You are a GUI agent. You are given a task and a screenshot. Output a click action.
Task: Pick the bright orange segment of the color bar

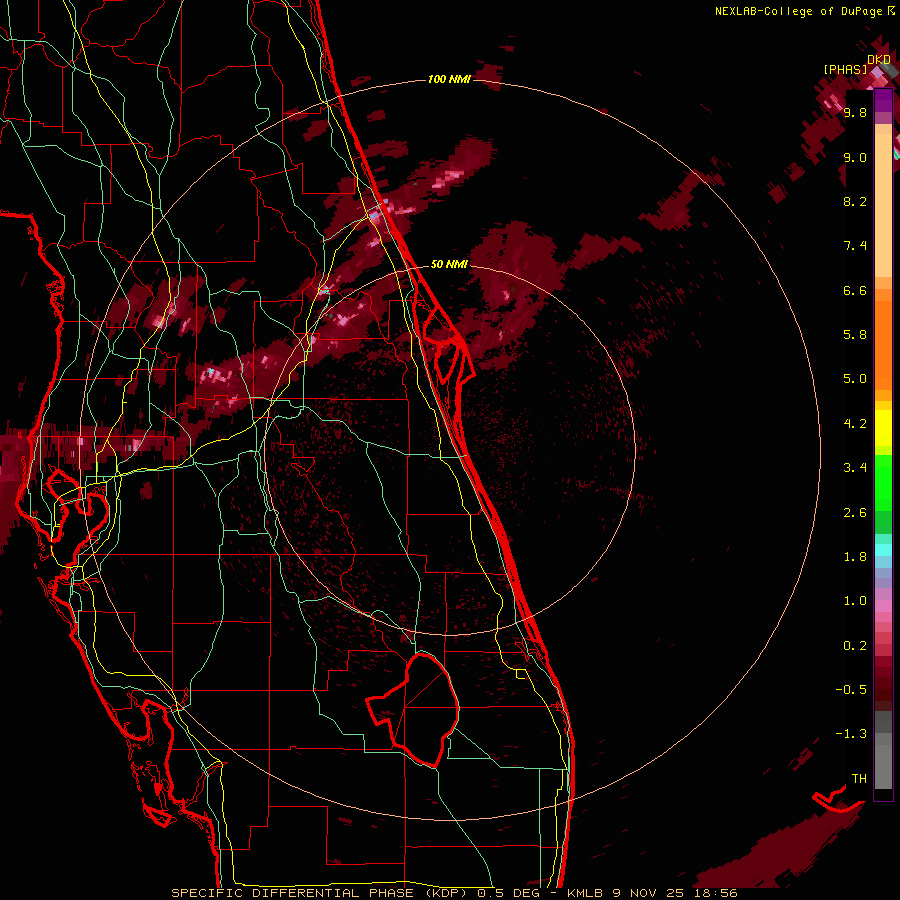883,344
